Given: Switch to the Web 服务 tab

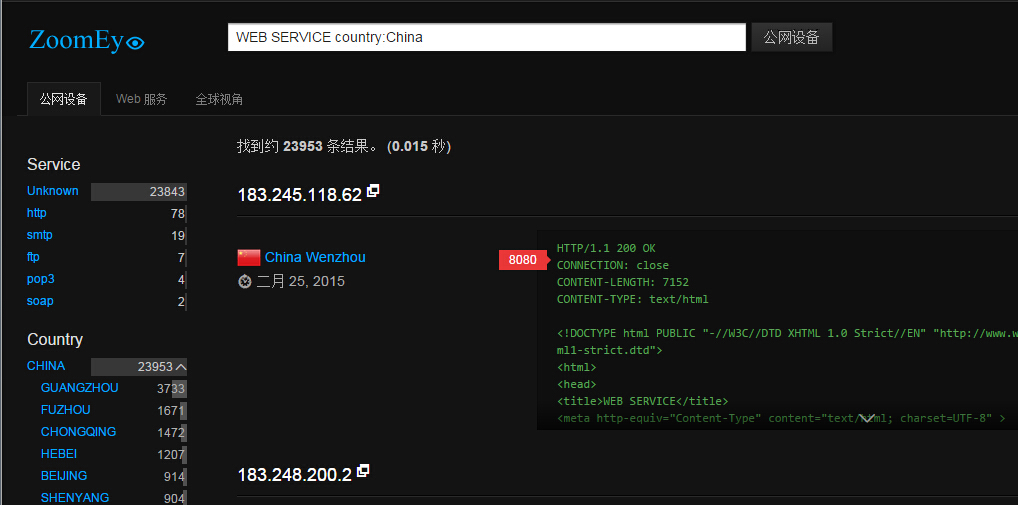Looking at the screenshot, I should [x=142, y=99].
